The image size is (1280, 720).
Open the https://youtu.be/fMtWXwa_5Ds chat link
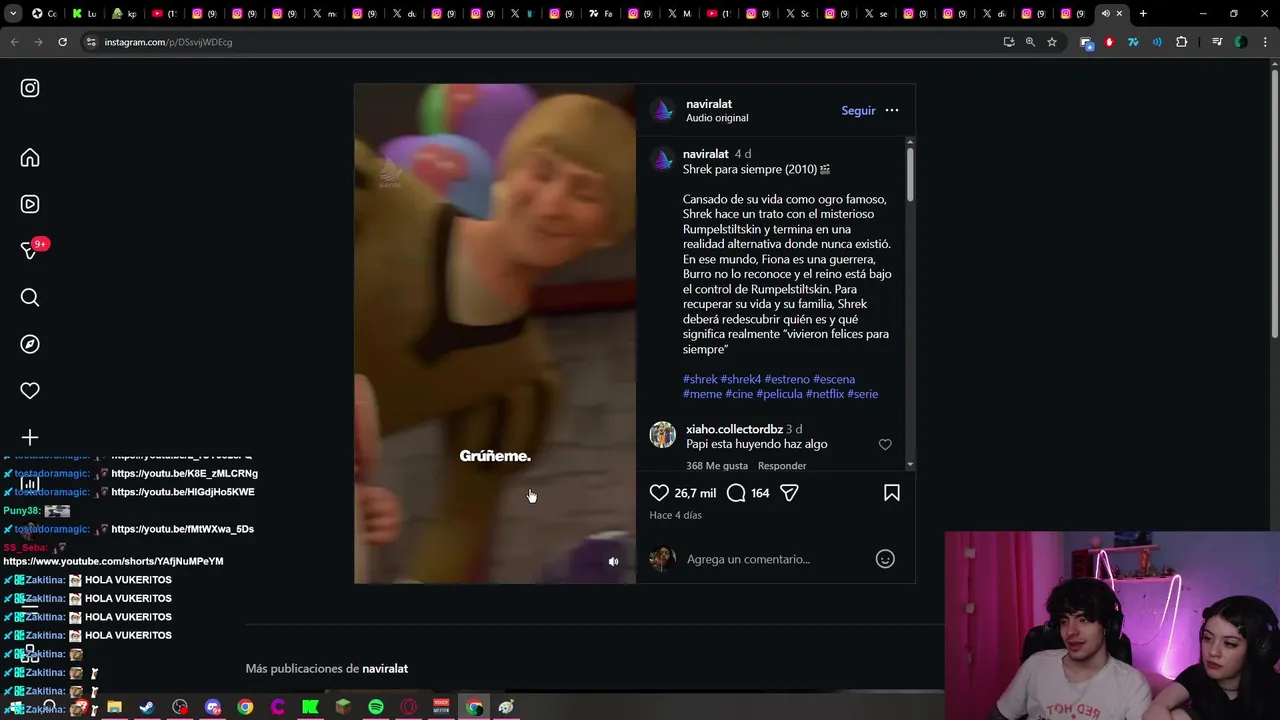(x=182, y=529)
